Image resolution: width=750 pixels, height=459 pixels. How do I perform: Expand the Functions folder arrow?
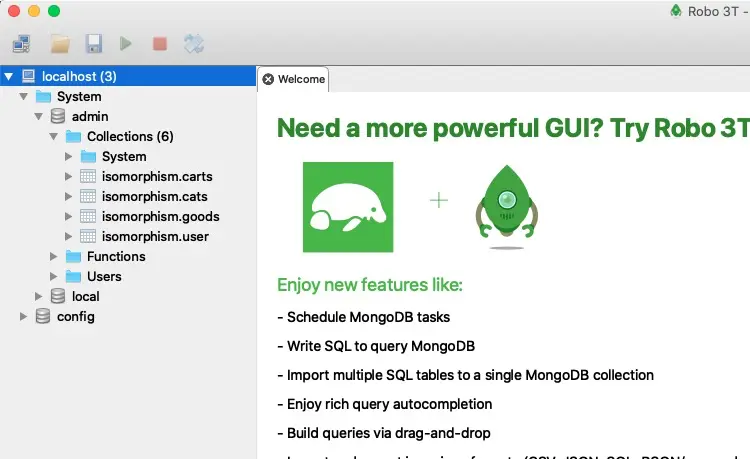[54, 257]
